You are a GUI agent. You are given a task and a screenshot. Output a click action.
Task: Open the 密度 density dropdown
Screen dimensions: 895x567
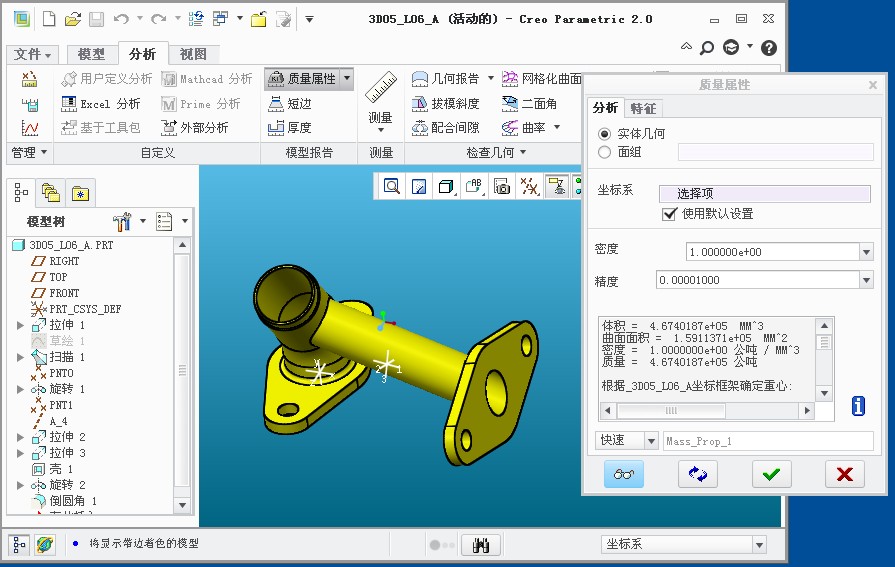[x=866, y=252]
